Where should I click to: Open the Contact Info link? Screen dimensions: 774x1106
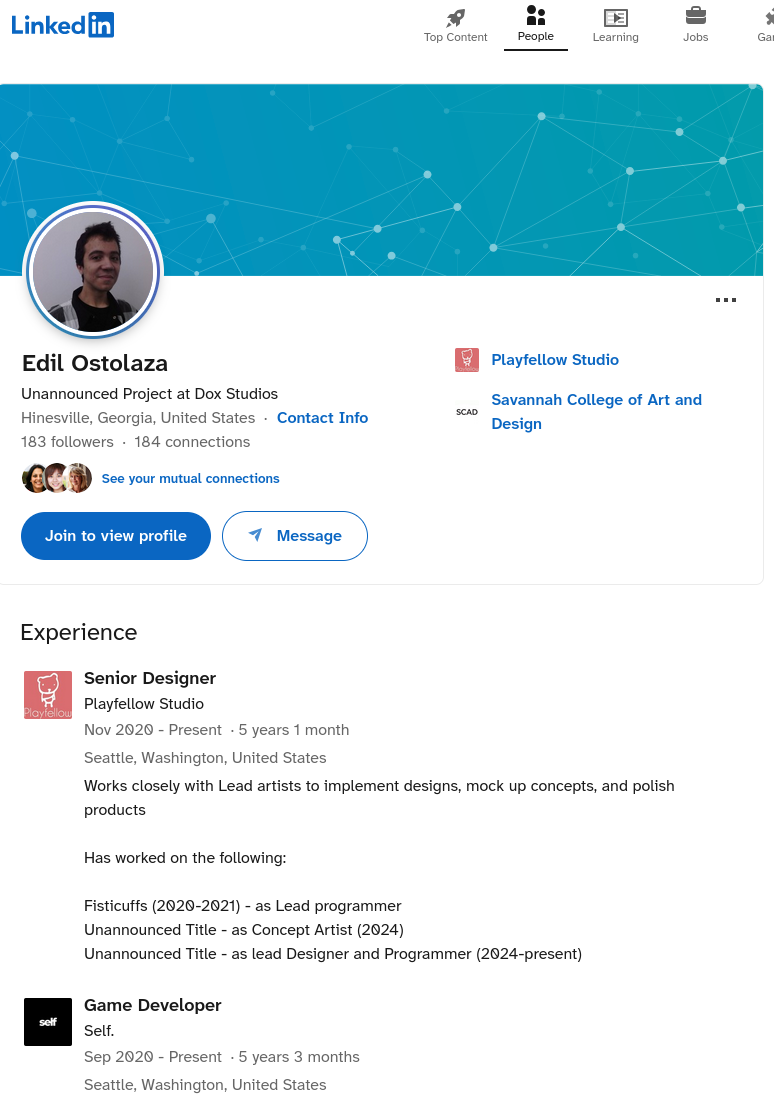click(x=322, y=418)
